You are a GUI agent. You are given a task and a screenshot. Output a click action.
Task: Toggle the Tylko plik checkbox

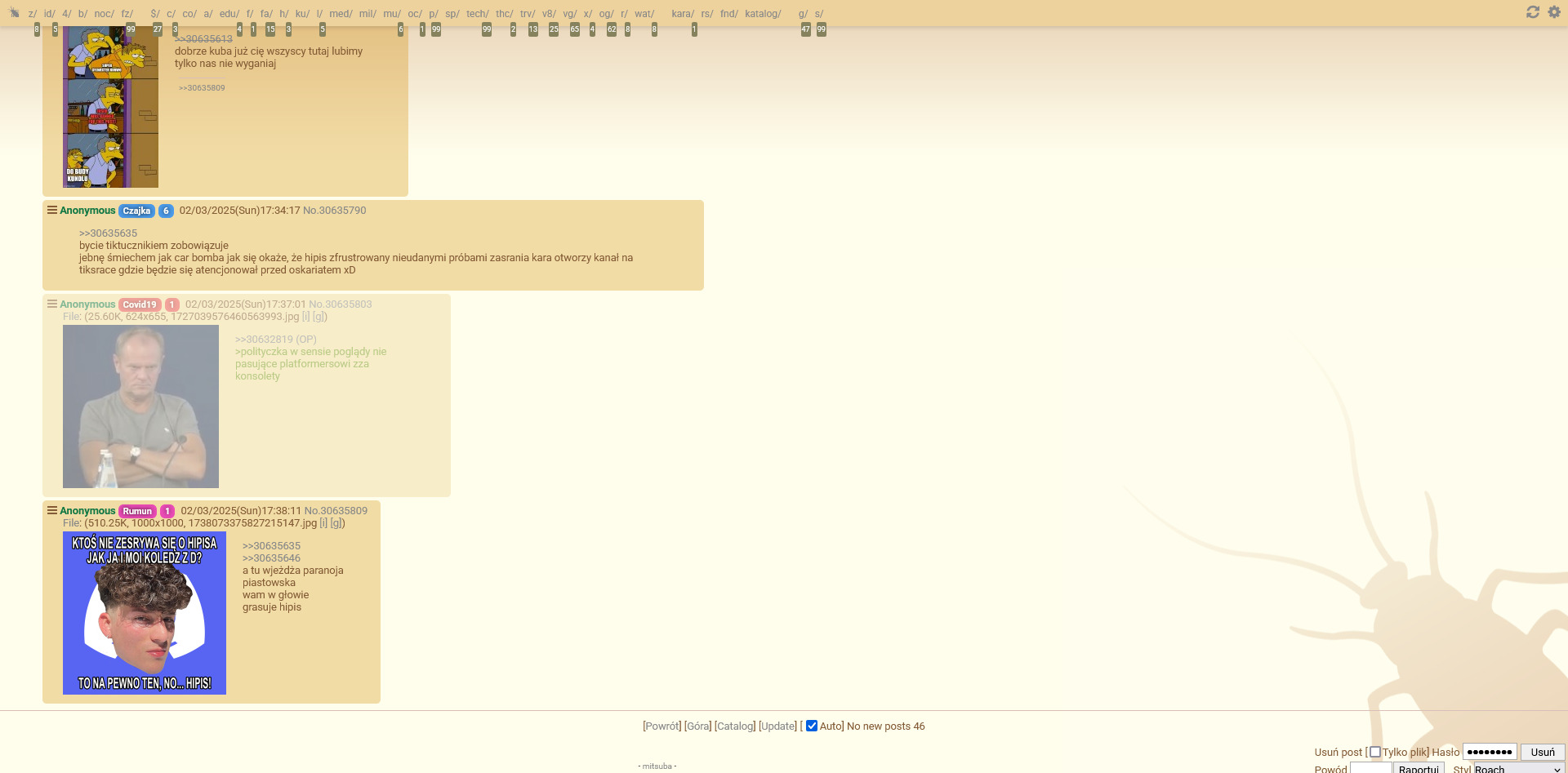[1375, 752]
